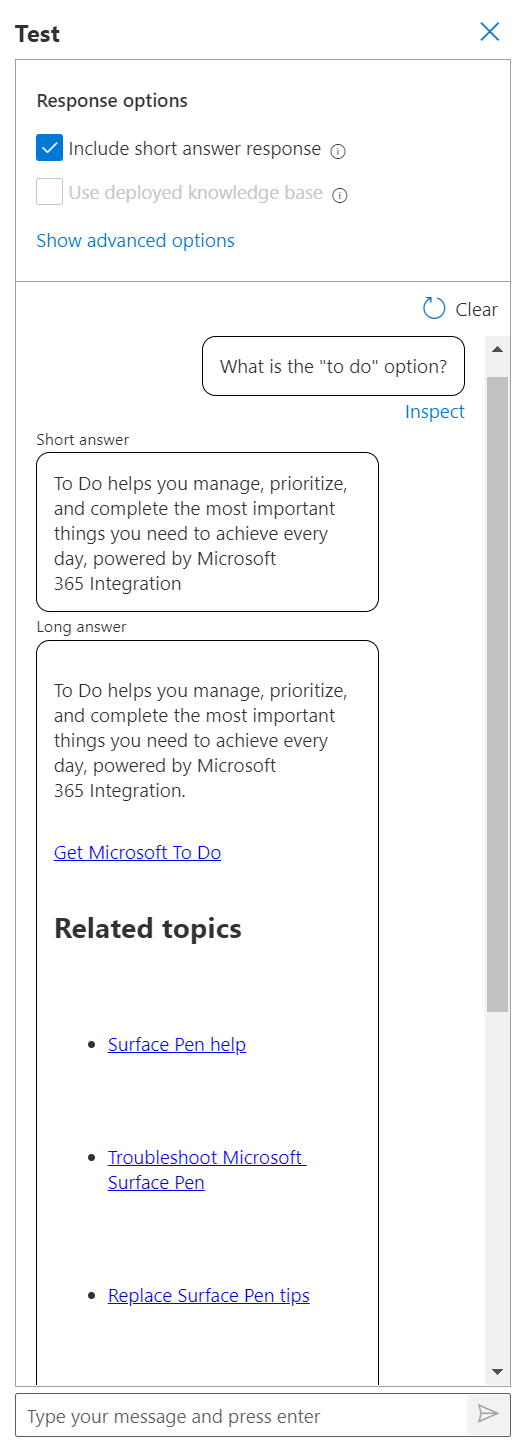Click the chat scrollbar thumb

(x=497, y=694)
